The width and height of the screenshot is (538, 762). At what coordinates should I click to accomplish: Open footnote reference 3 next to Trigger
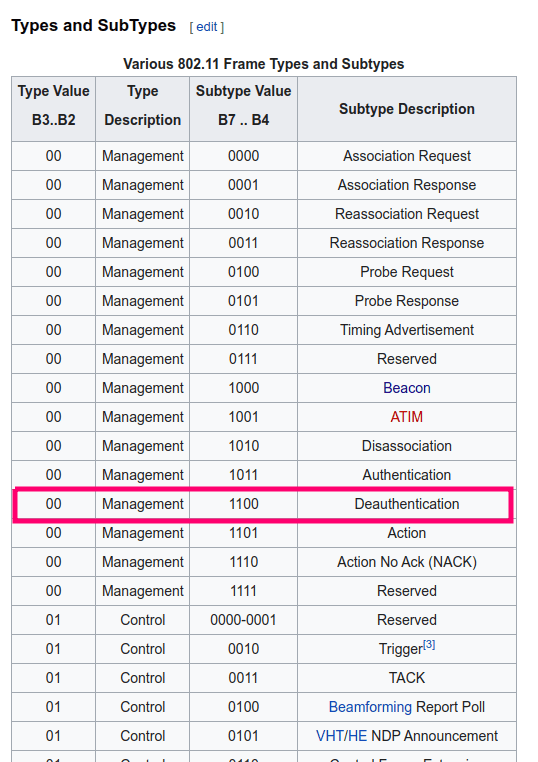tap(429, 644)
